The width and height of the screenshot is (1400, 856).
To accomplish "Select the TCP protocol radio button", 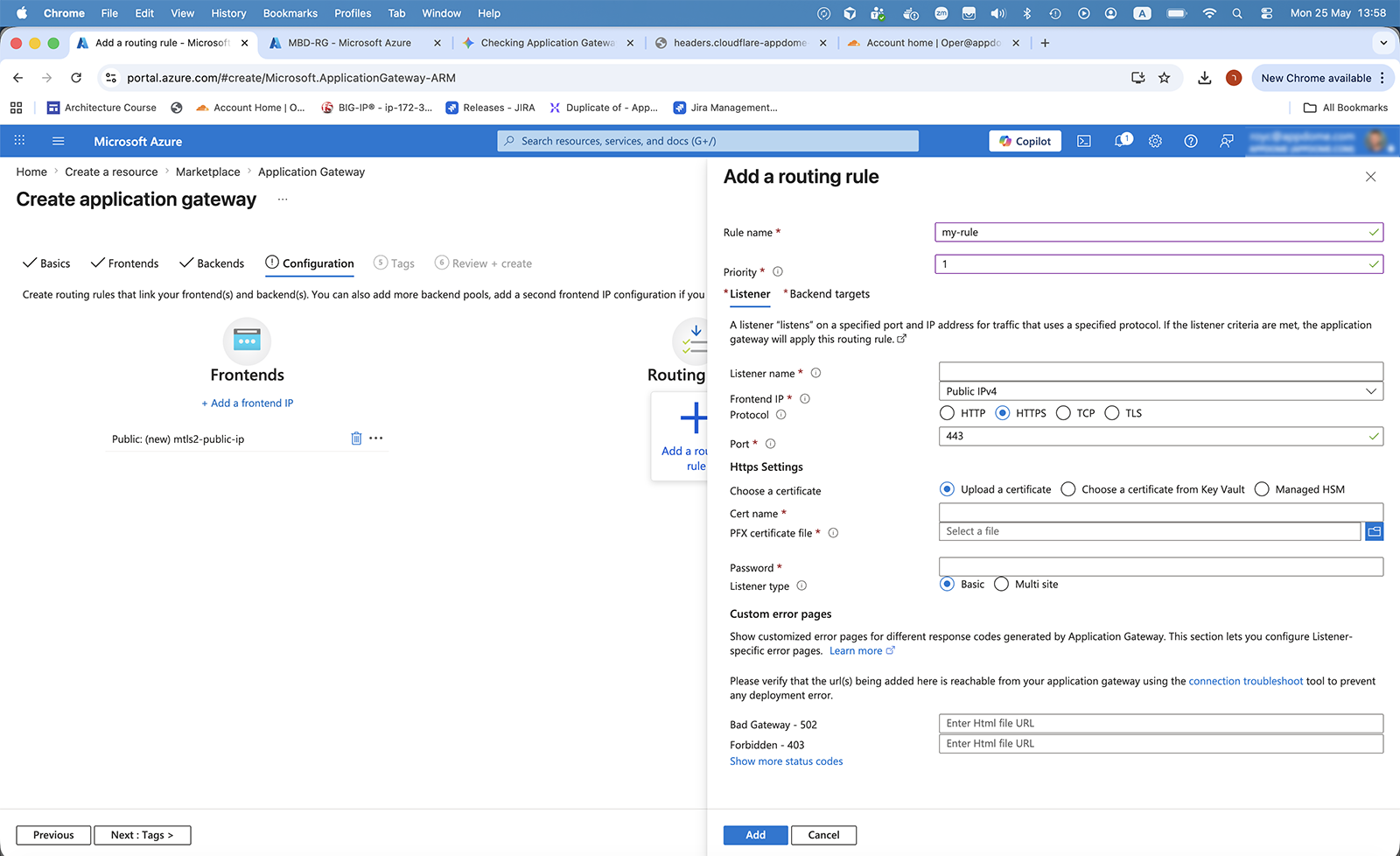I will (1063, 413).
